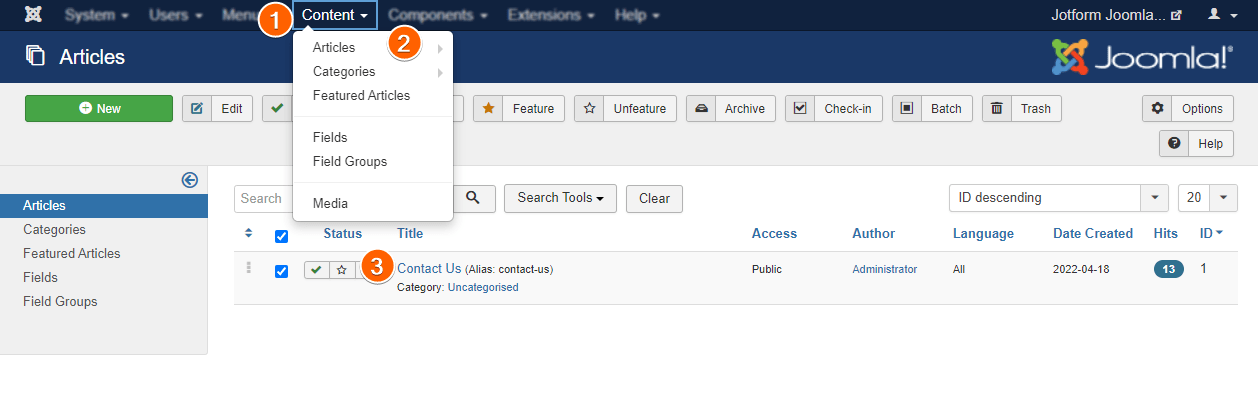Screen dimensions: 1258x411
Task: Click the Joomla logo icon in top bar
Action: tap(33, 15)
